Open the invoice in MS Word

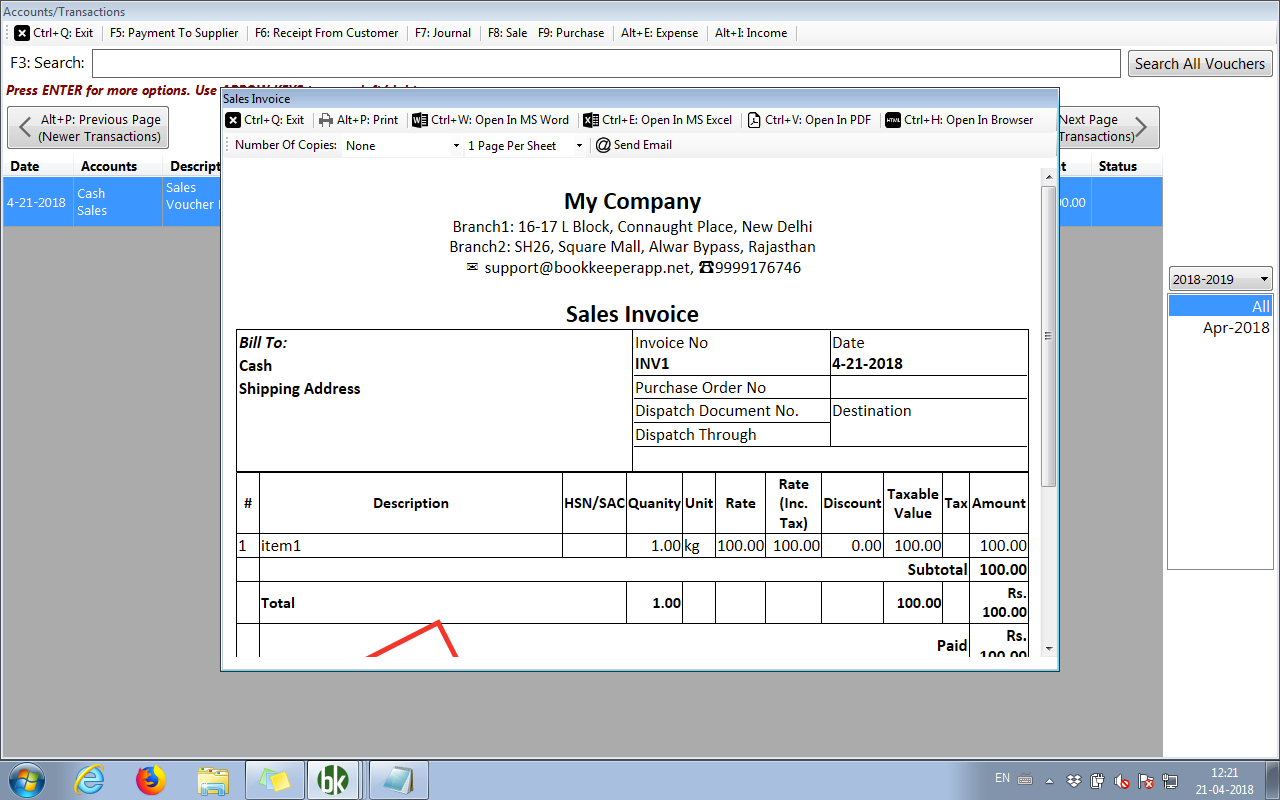point(490,120)
